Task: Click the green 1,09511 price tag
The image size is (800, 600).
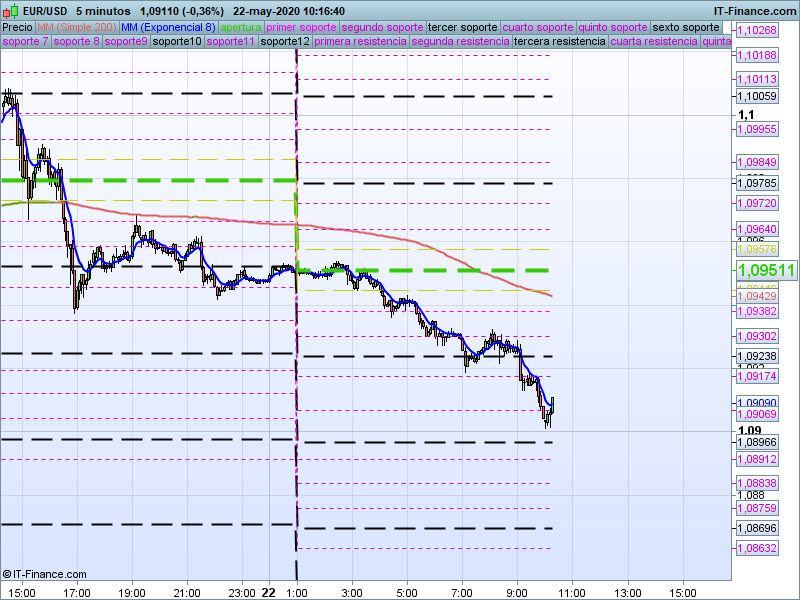Action: click(x=765, y=270)
